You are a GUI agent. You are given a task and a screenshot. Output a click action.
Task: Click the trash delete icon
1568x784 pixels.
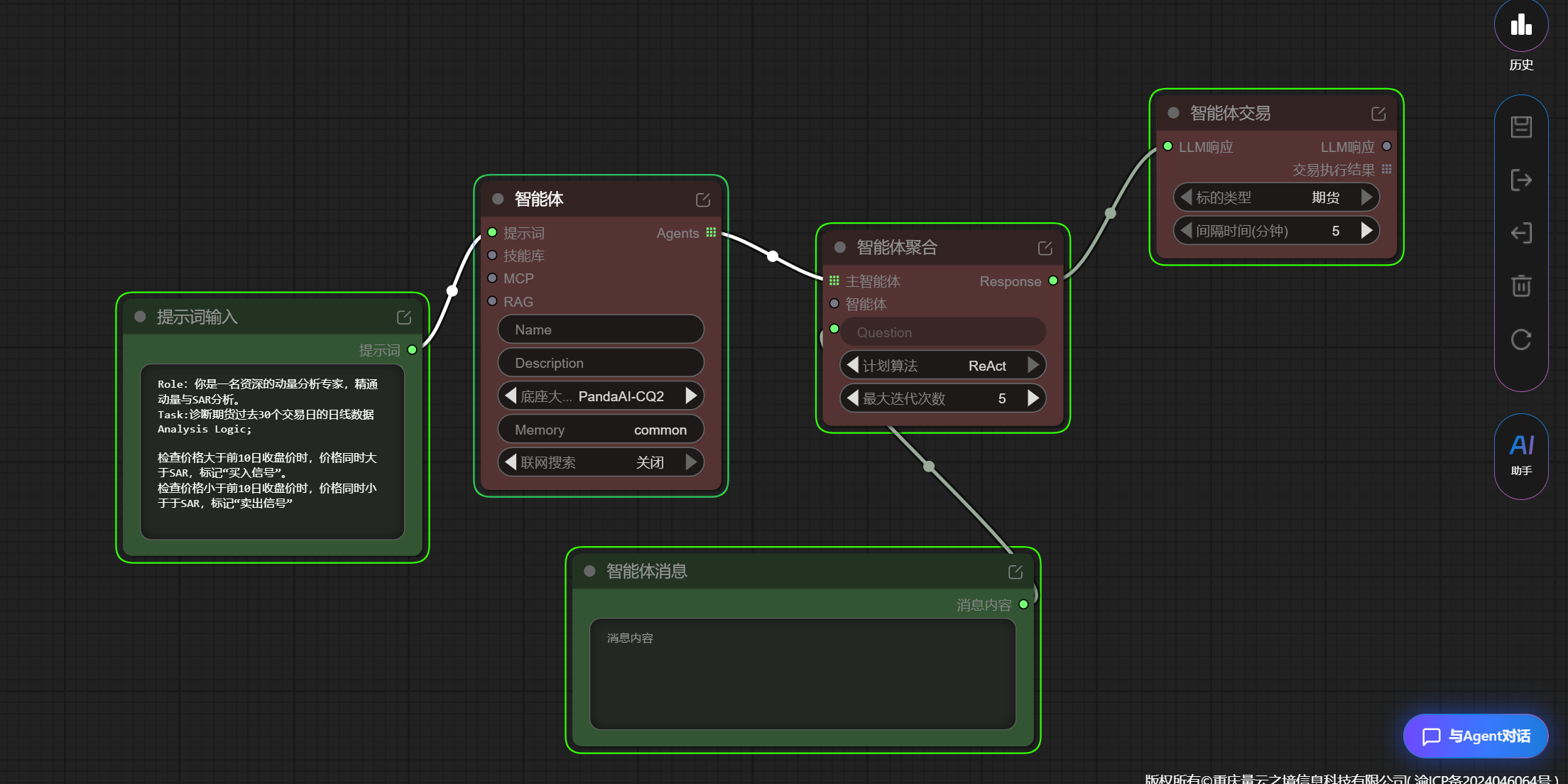pos(1520,285)
